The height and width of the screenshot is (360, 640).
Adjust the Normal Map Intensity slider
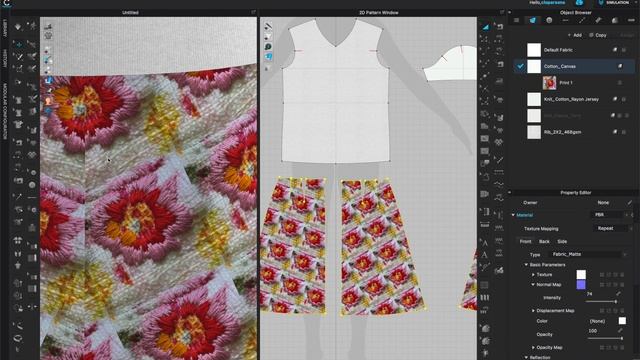(601, 302)
